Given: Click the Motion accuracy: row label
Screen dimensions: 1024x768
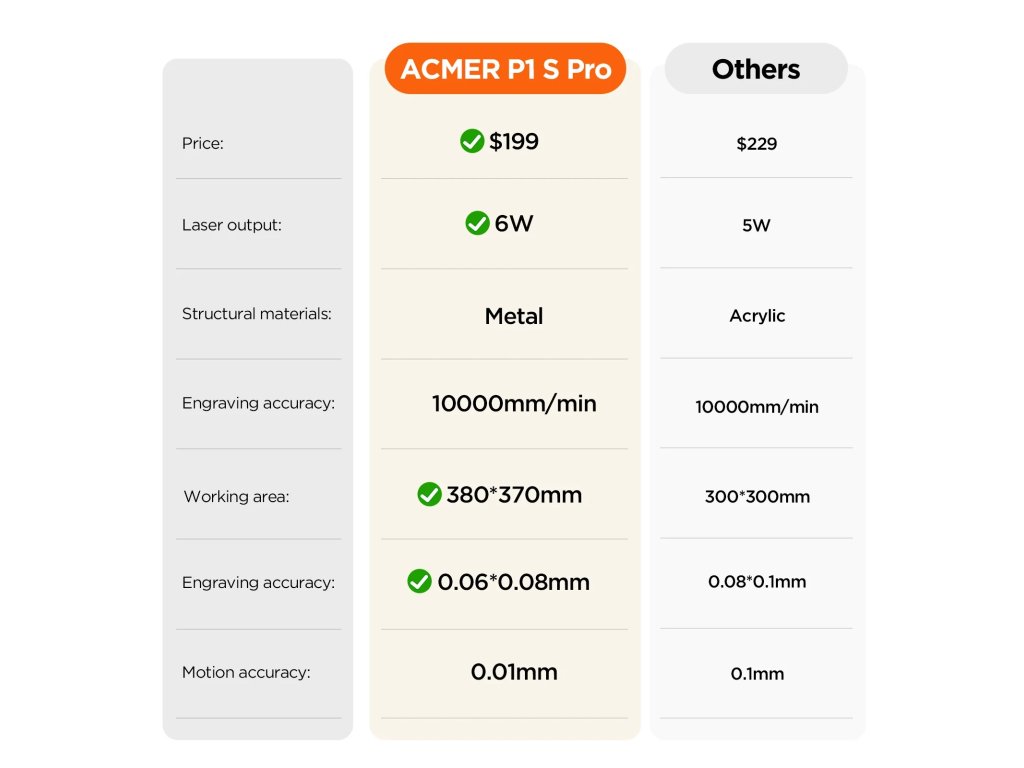Looking at the screenshot, I should (246, 673).
